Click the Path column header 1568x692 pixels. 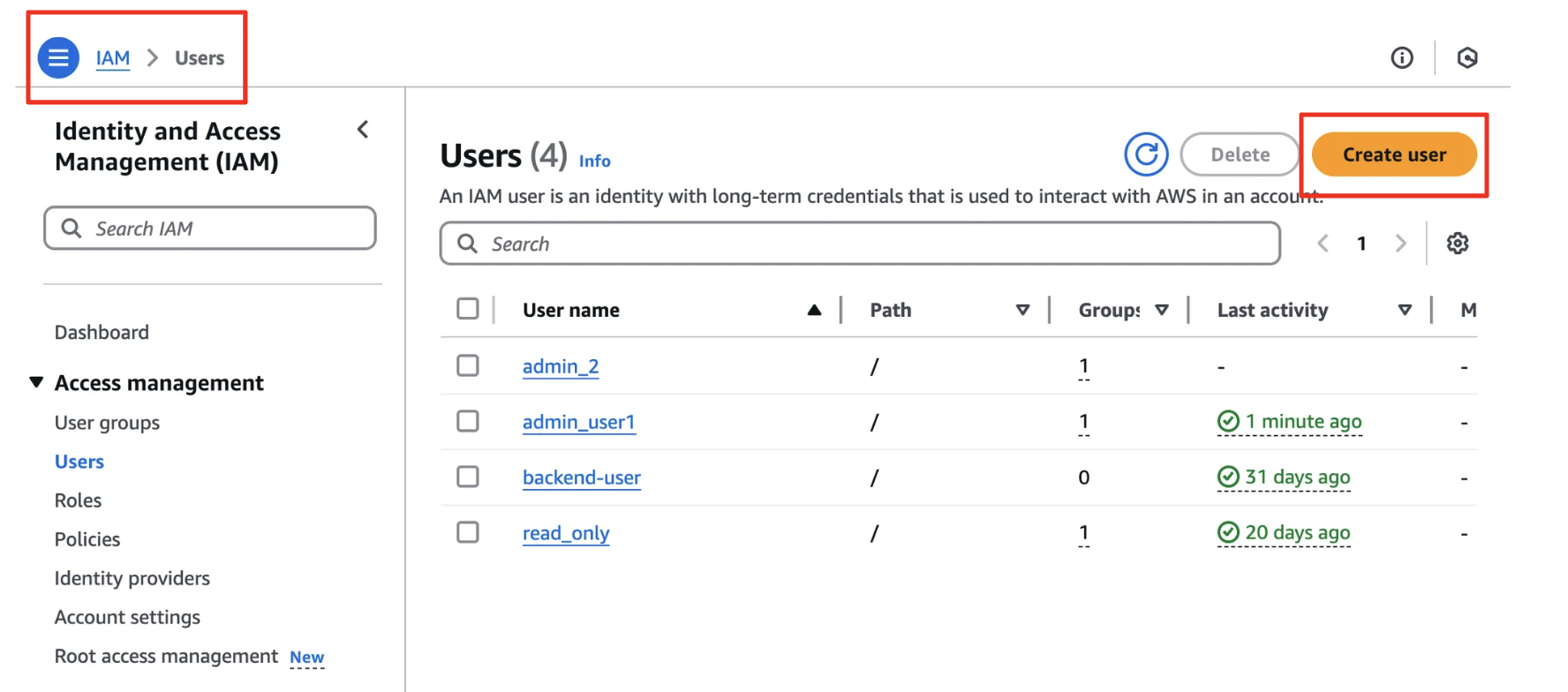point(891,310)
